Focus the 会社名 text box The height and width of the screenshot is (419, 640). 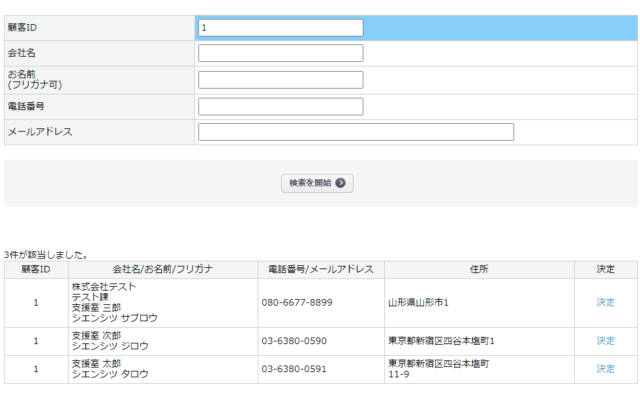pyautogui.click(x=280, y=53)
